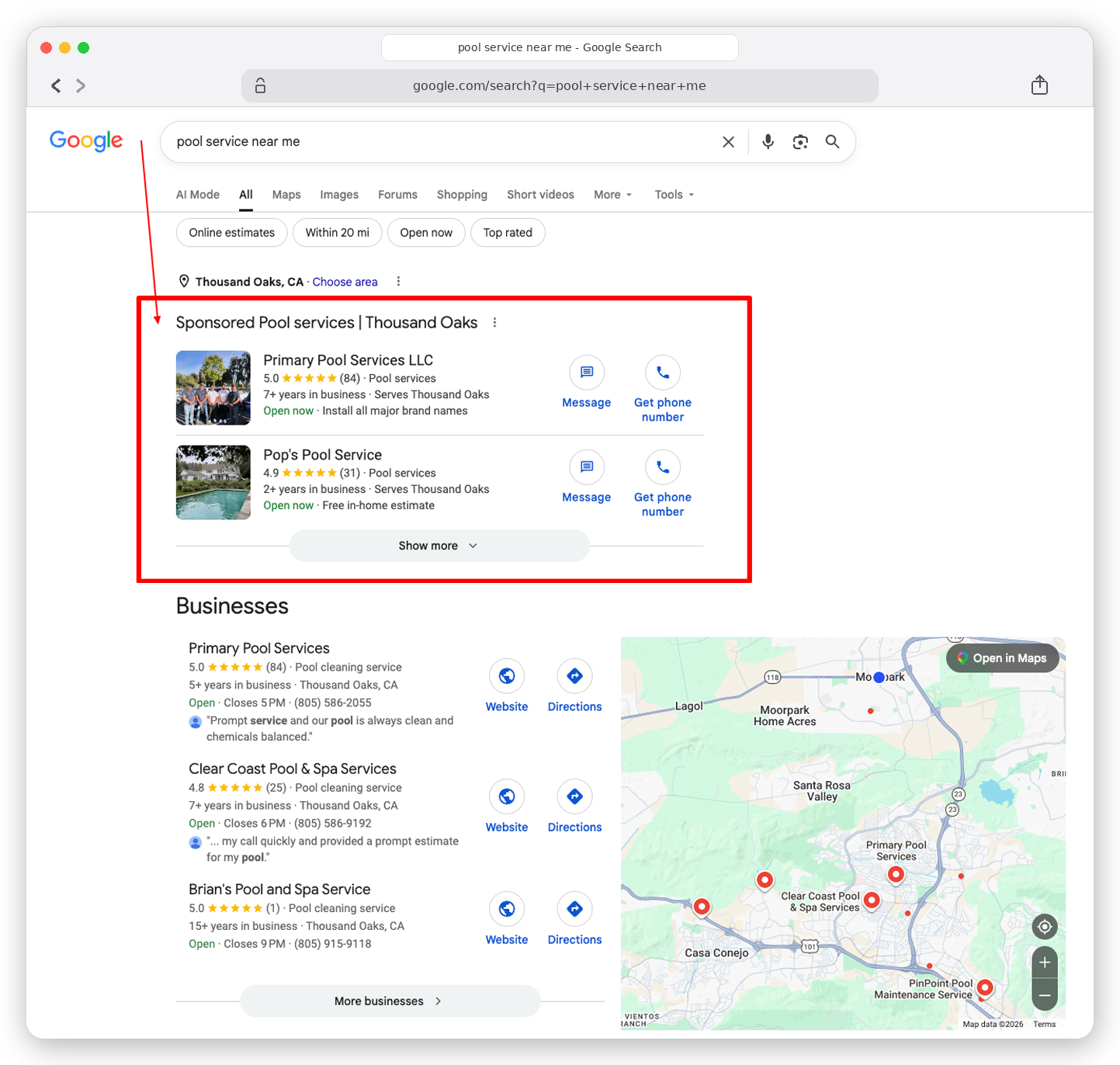Image resolution: width=1120 pixels, height=1065 pixels.
Task: Expand Show more sponsored results
Action: [x=439, y=546]
